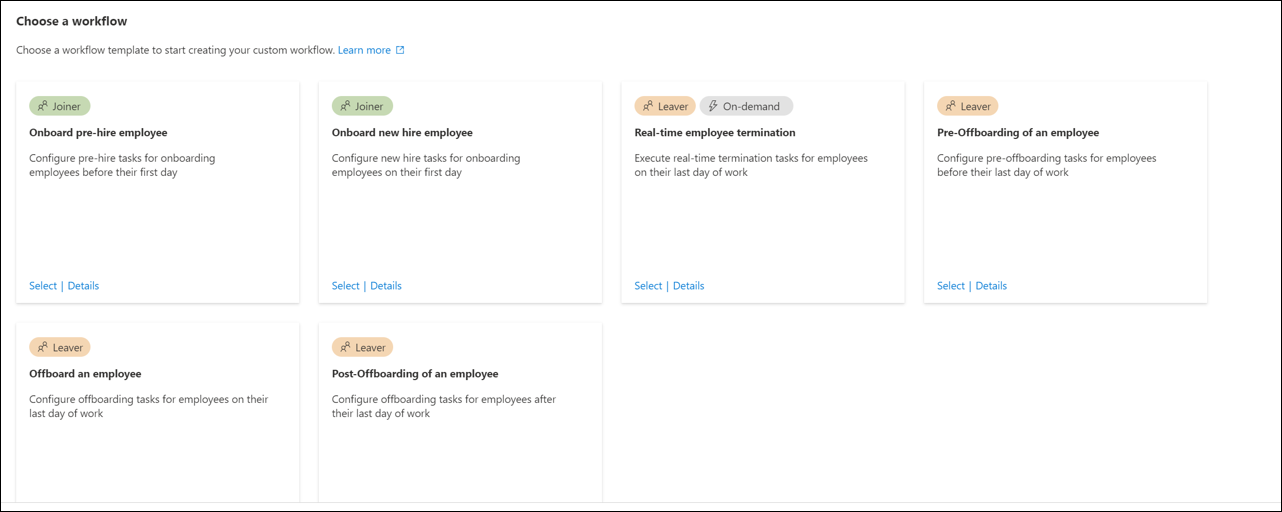This screenshot has width=1282, height=512.
Task: Select Real-time employee termination template
Action: click(x=648, y=286)
